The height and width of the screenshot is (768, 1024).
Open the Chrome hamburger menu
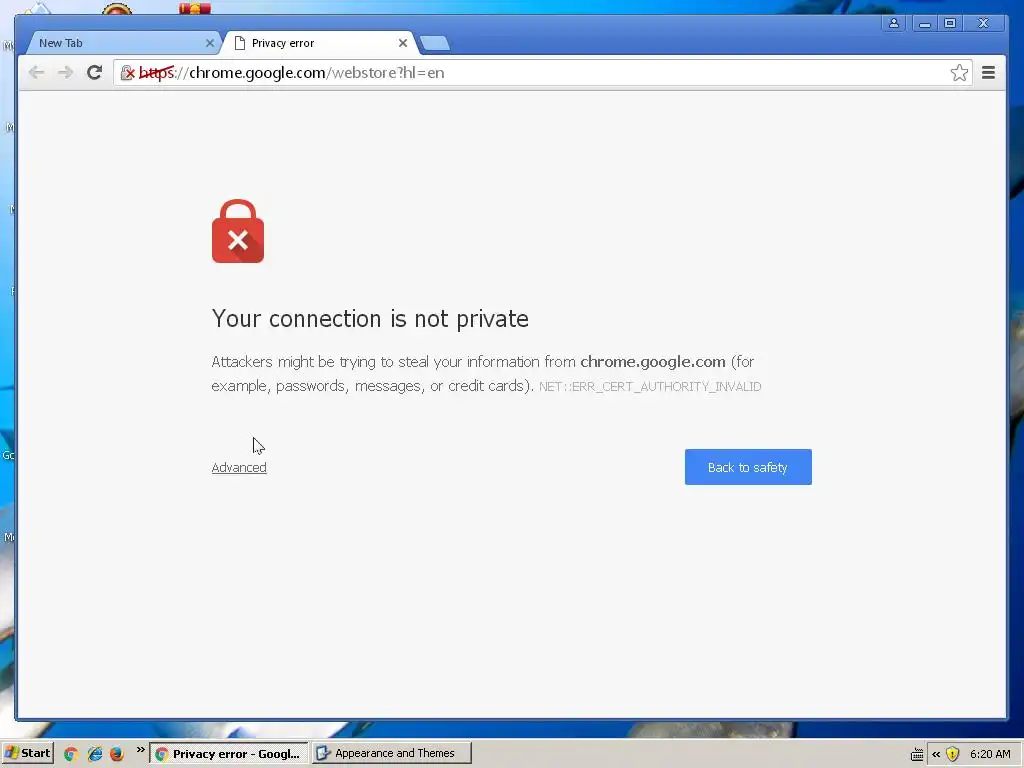coord(988,72)
